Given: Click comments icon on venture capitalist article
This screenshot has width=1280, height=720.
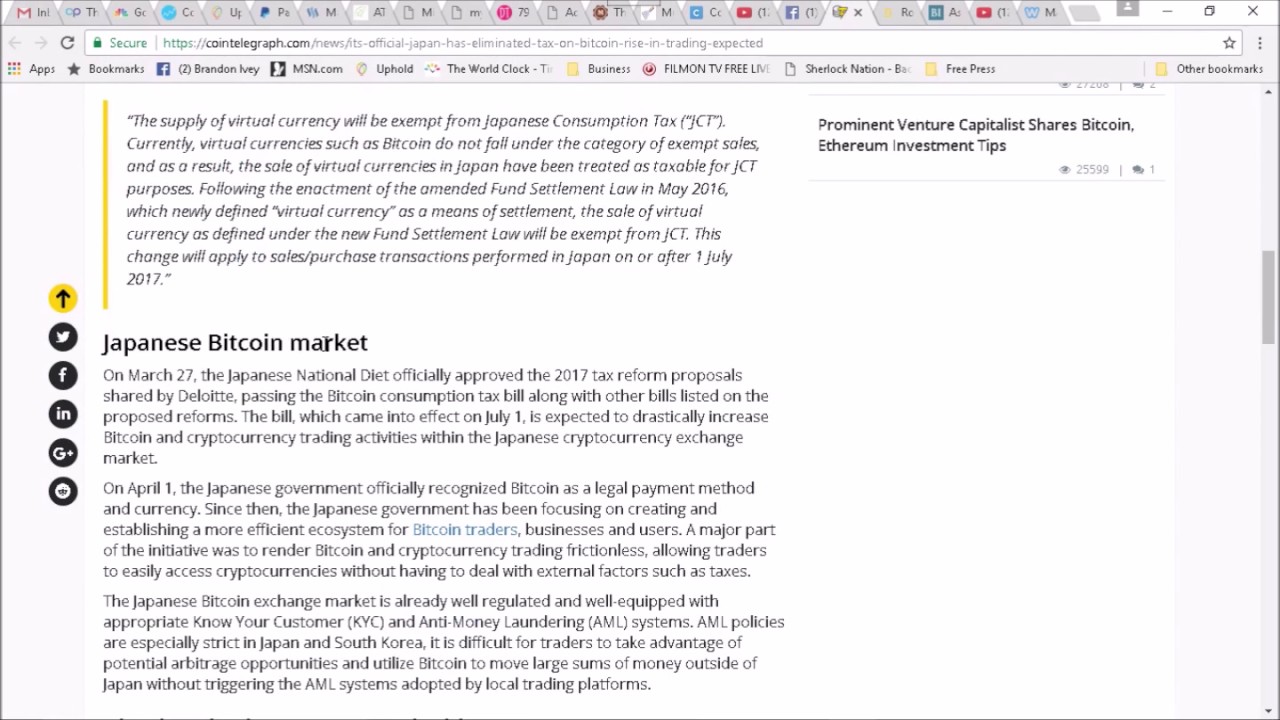Looking at the screenshot, I should 1138,170.
